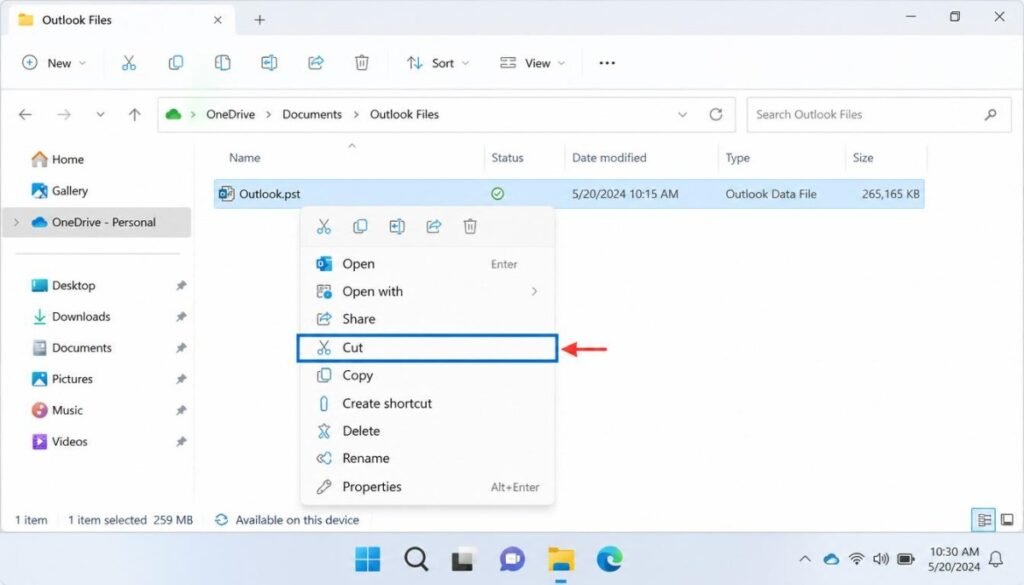The height and width of the screenshot is (585, 1024).
Task: Click the Copy icon in the main toolbar
Action: point(176,63)
